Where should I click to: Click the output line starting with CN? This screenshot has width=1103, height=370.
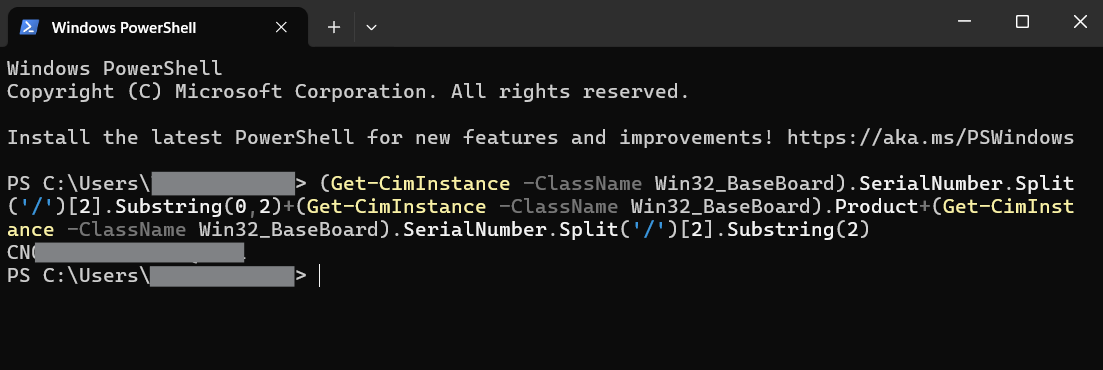(x=126, y=253)
